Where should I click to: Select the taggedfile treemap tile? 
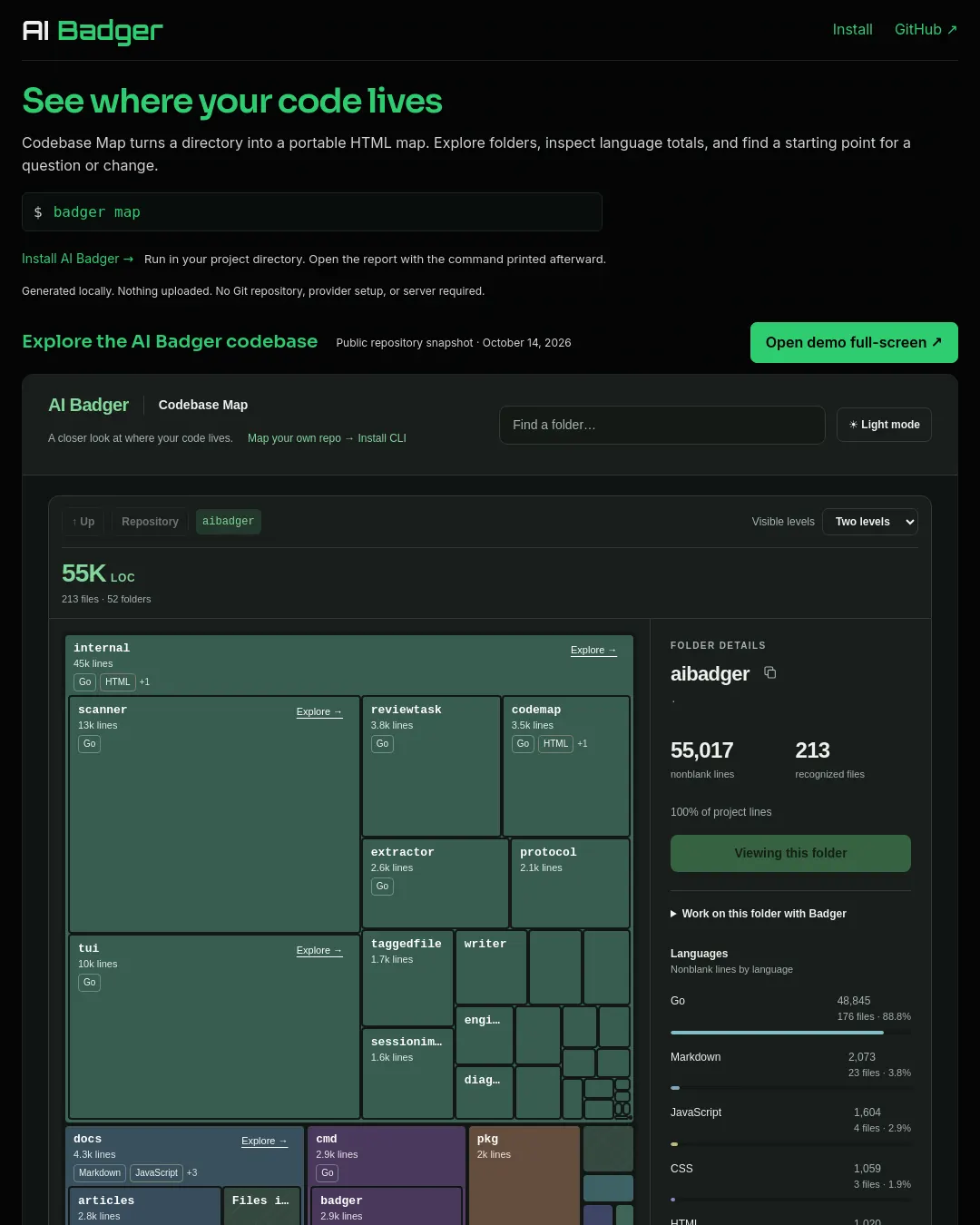coord(407,978)
